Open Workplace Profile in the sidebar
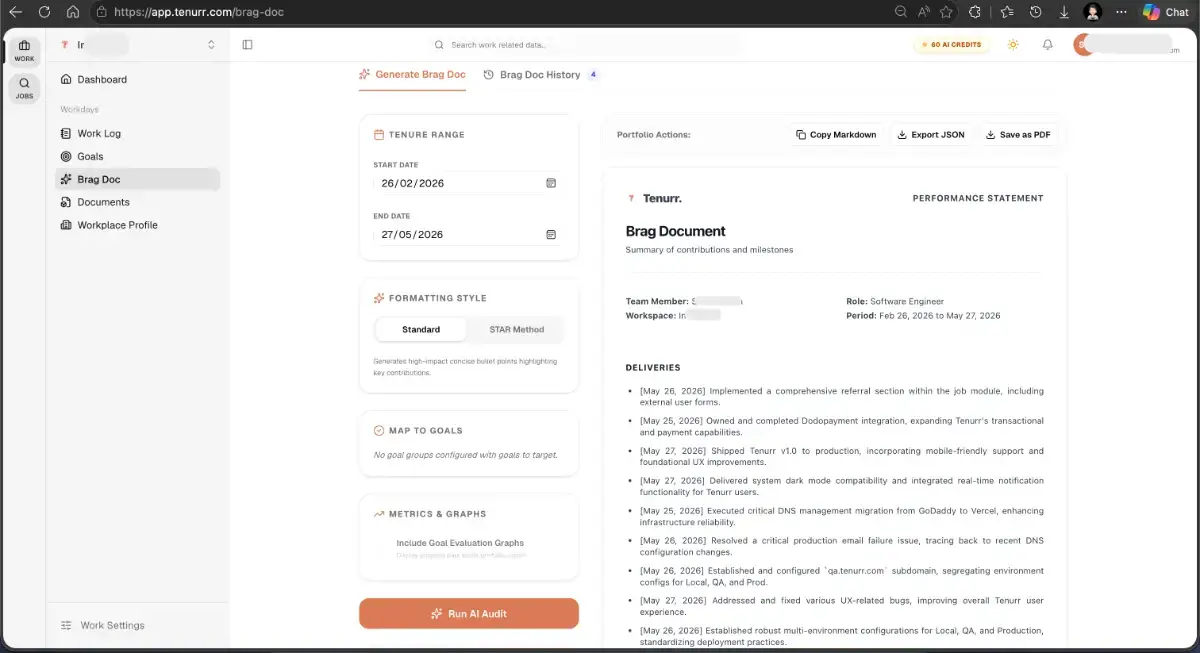The image size is (1200, 653). (x=135, y=225)
